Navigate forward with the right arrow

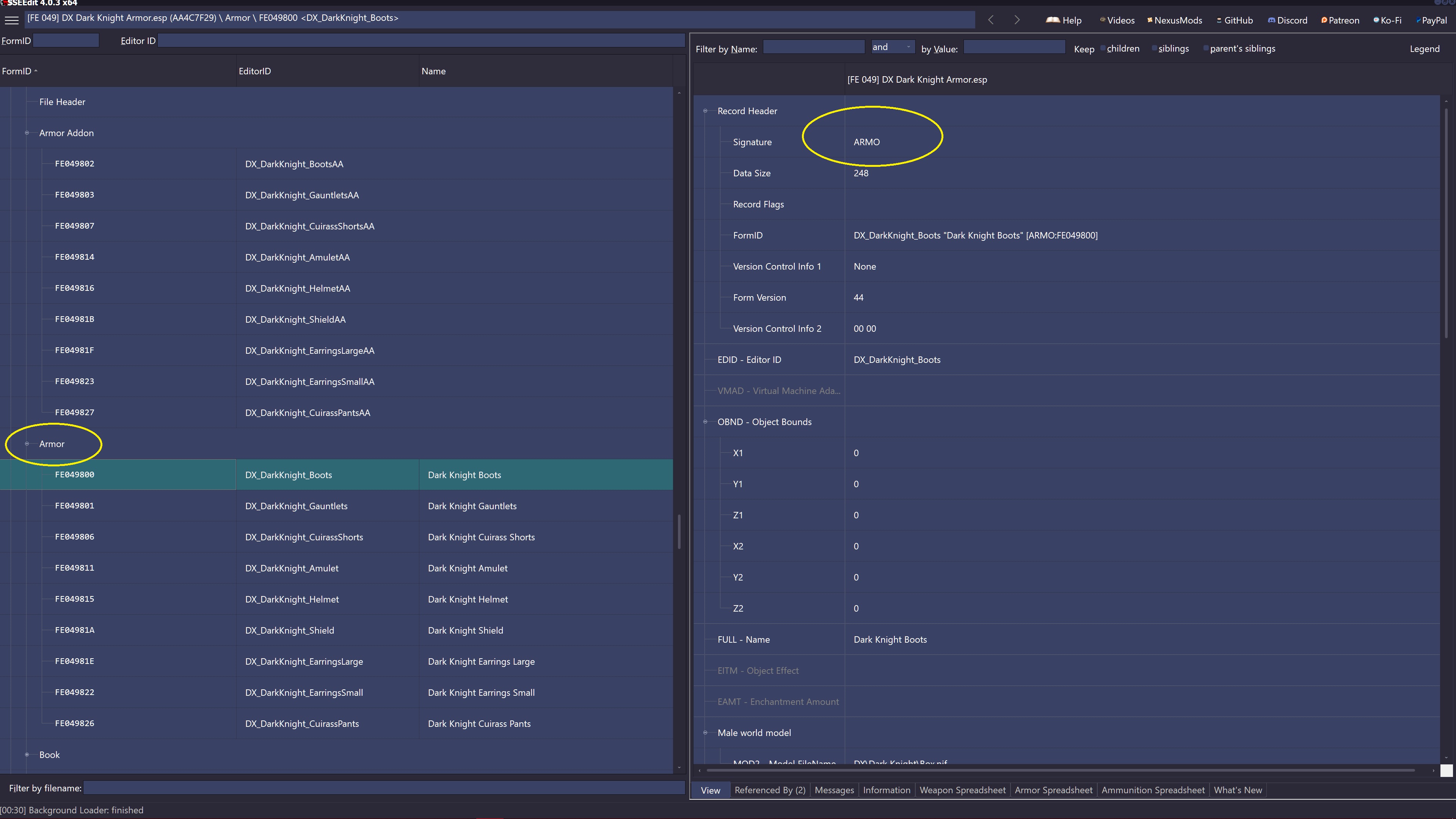coord(1017,20)
